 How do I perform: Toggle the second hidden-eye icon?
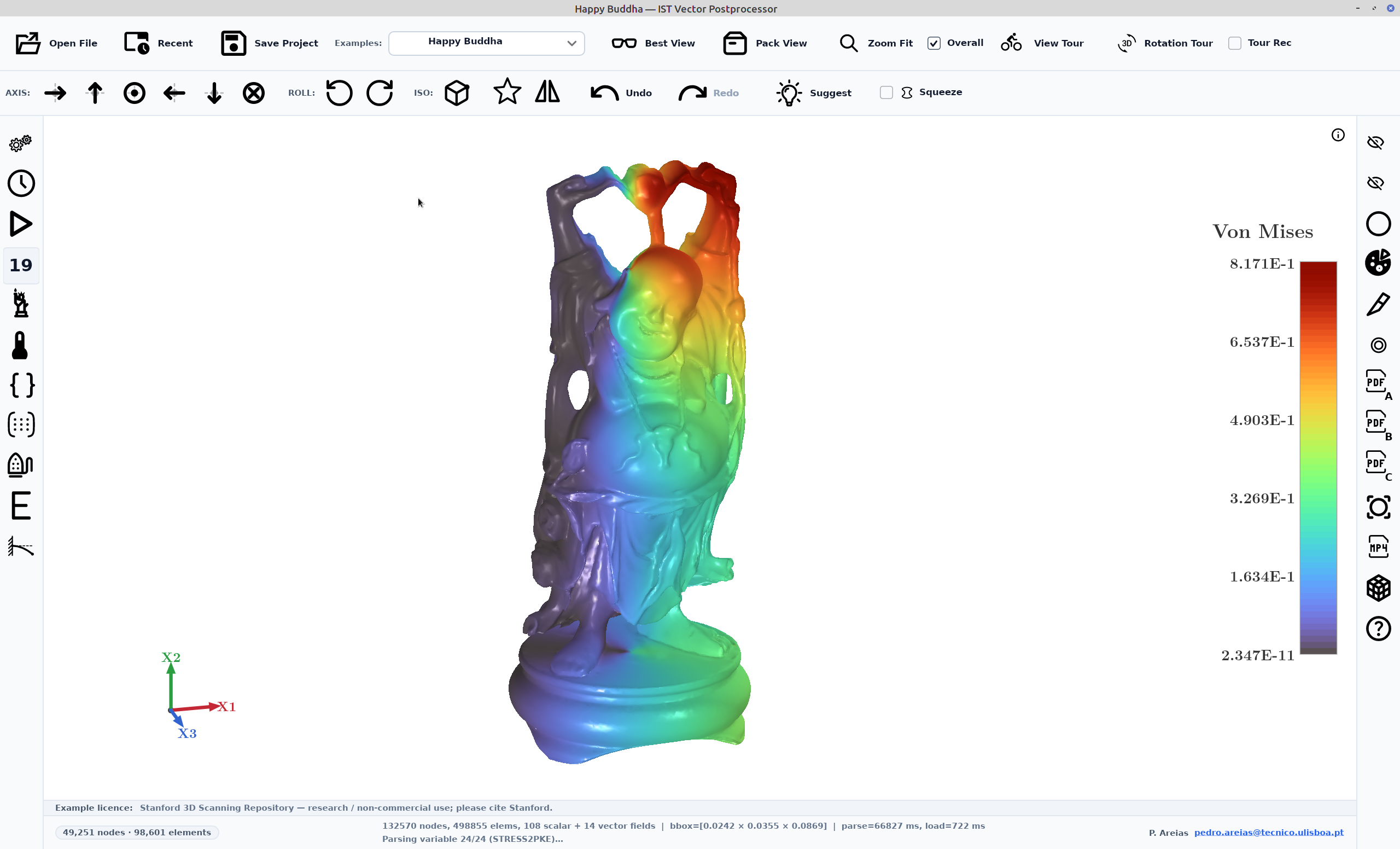pos(1375,182)
